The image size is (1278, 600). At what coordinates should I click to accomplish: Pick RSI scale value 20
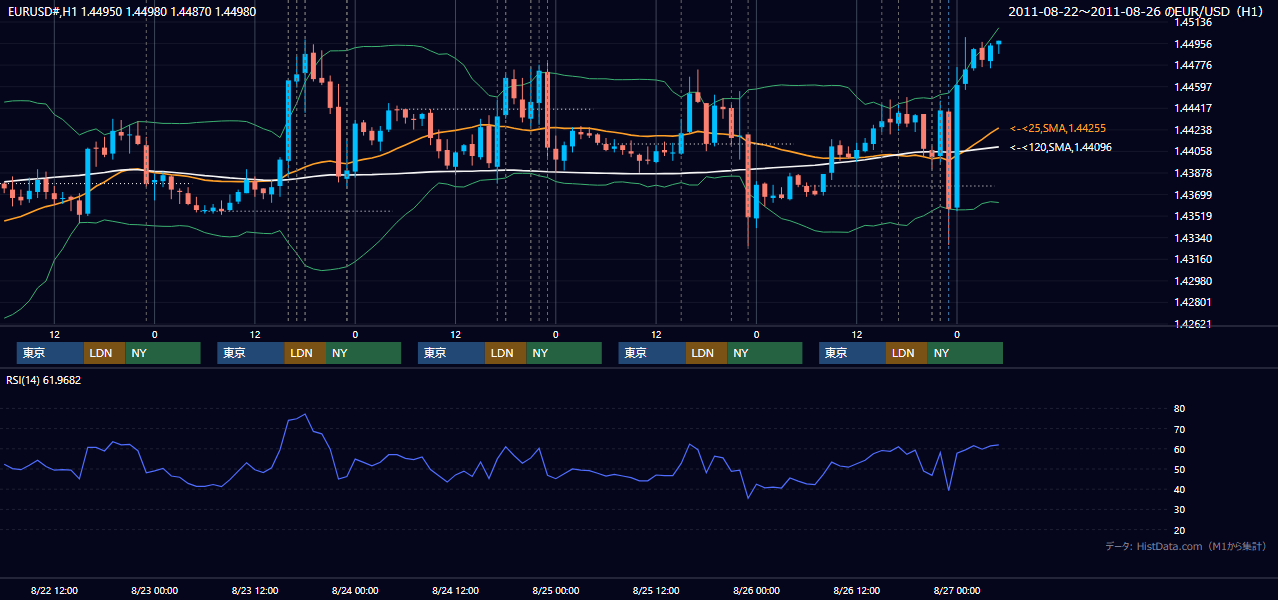pyautogui.click(x=1179, y=530)
